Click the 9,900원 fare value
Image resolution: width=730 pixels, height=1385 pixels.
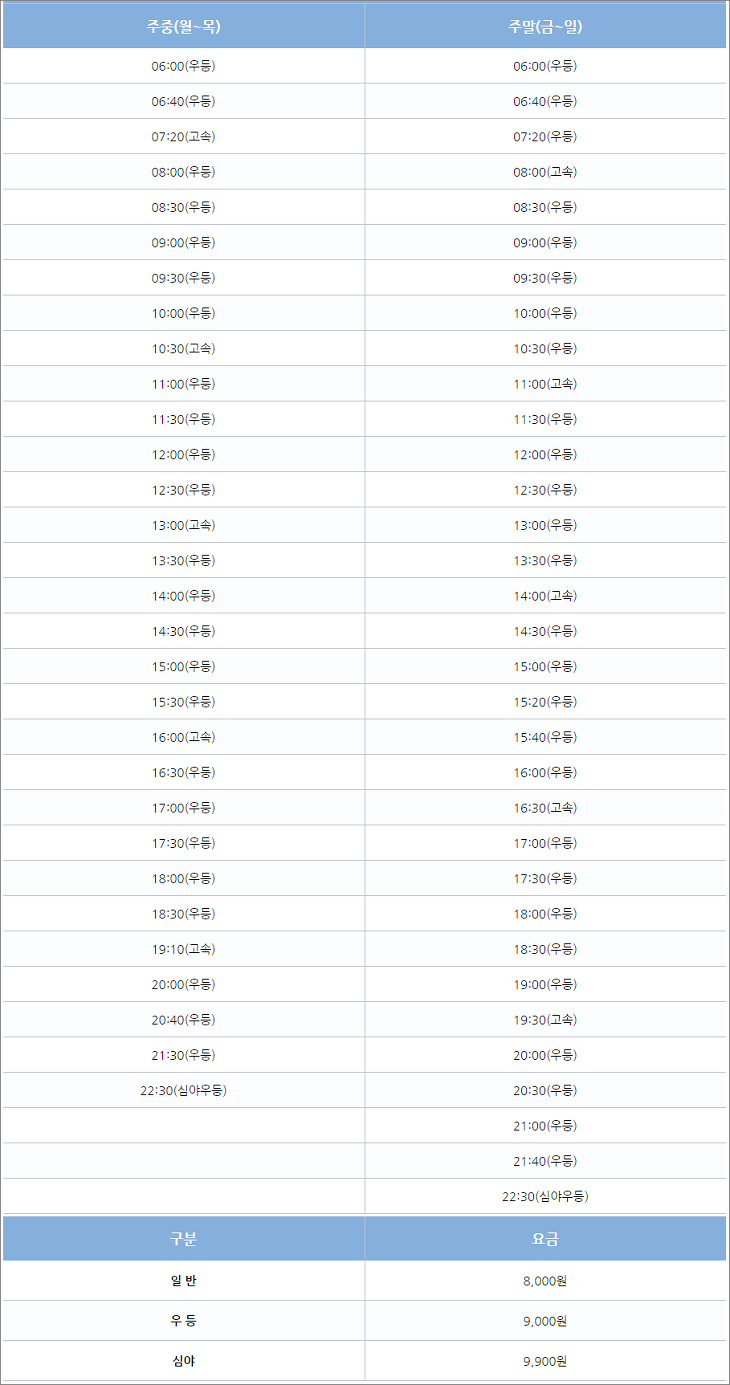[545, 1361]
